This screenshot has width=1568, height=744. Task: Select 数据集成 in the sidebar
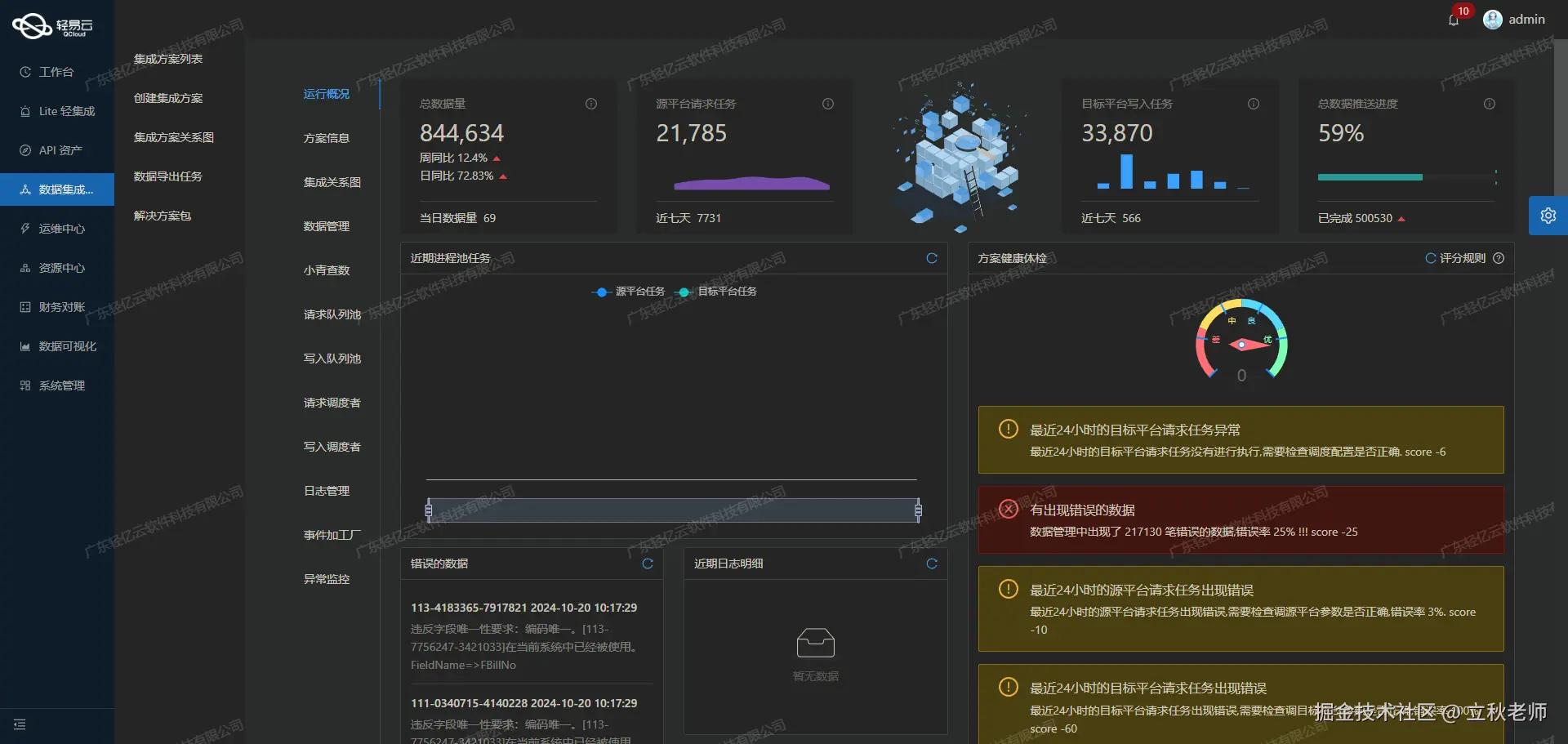[x=57, y=189]
